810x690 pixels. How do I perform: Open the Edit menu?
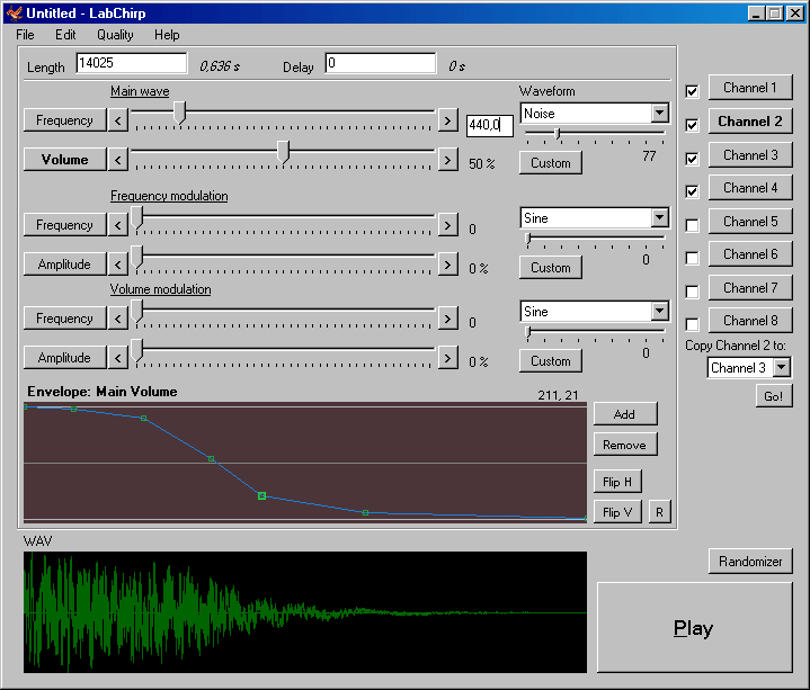coord(66,35)
